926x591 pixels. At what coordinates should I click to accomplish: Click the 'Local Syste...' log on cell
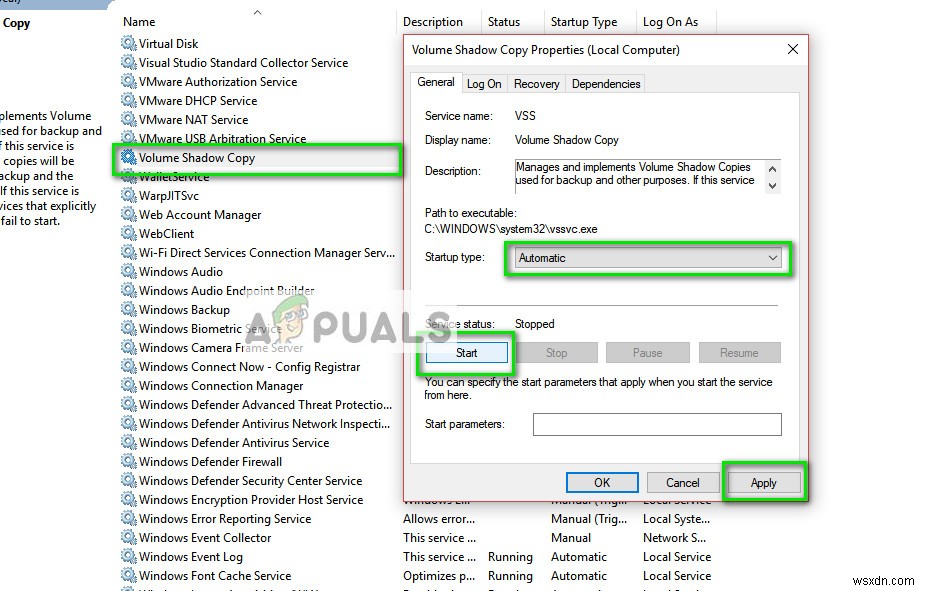coord(676,518)
